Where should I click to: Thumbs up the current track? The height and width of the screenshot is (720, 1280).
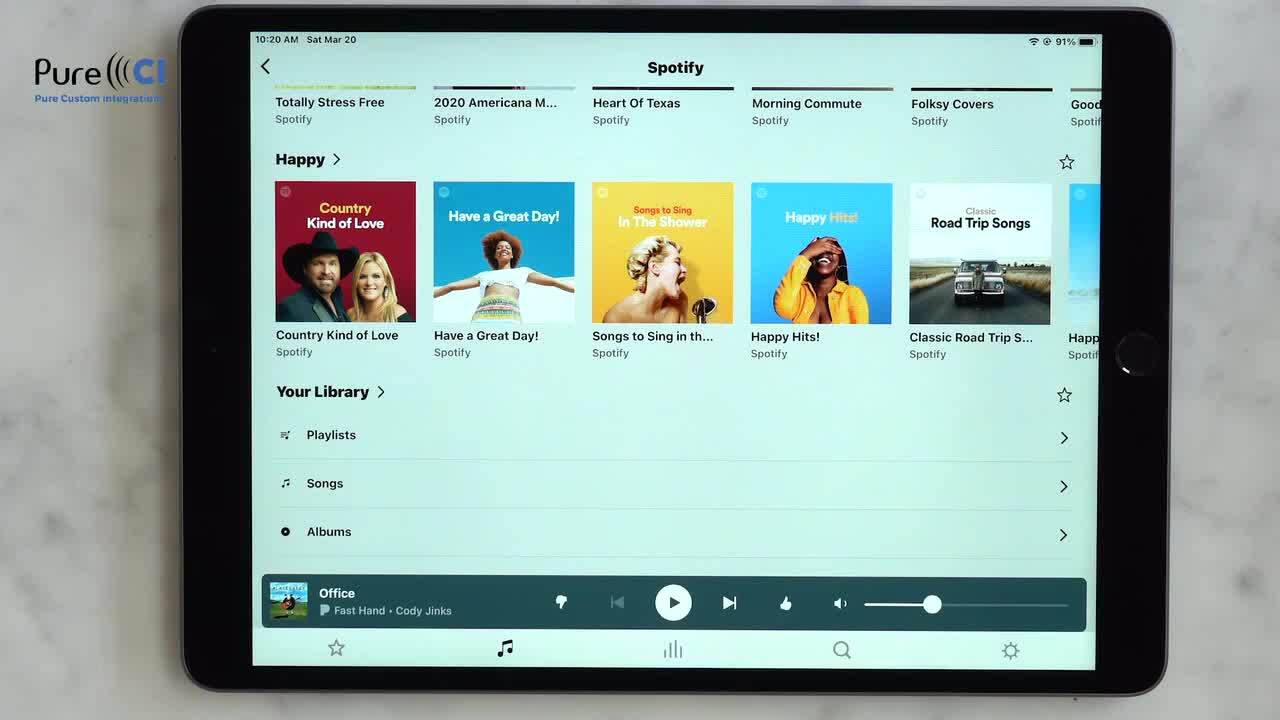786,603
